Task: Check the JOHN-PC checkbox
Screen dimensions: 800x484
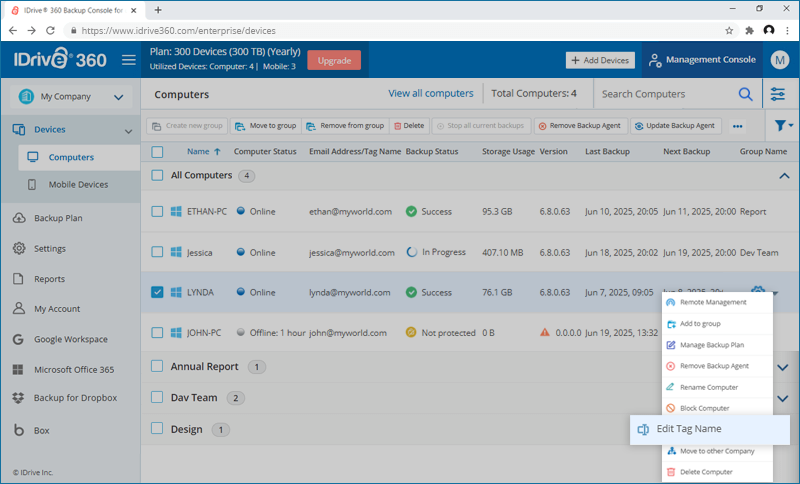Action: pos(157,333)
